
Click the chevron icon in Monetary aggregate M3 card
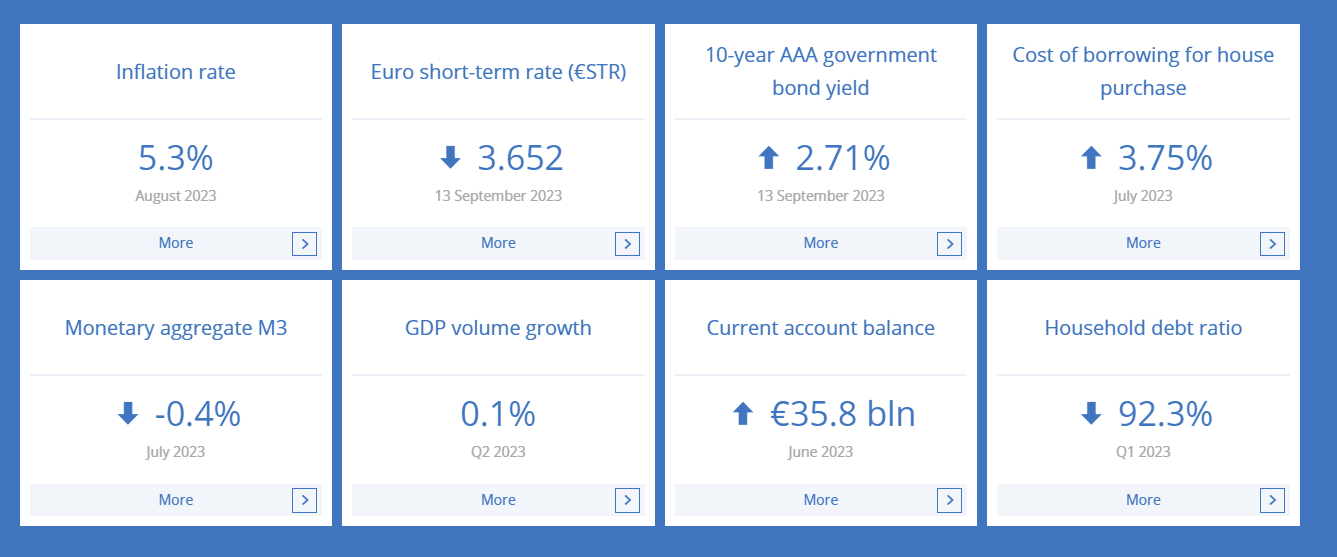305,501
